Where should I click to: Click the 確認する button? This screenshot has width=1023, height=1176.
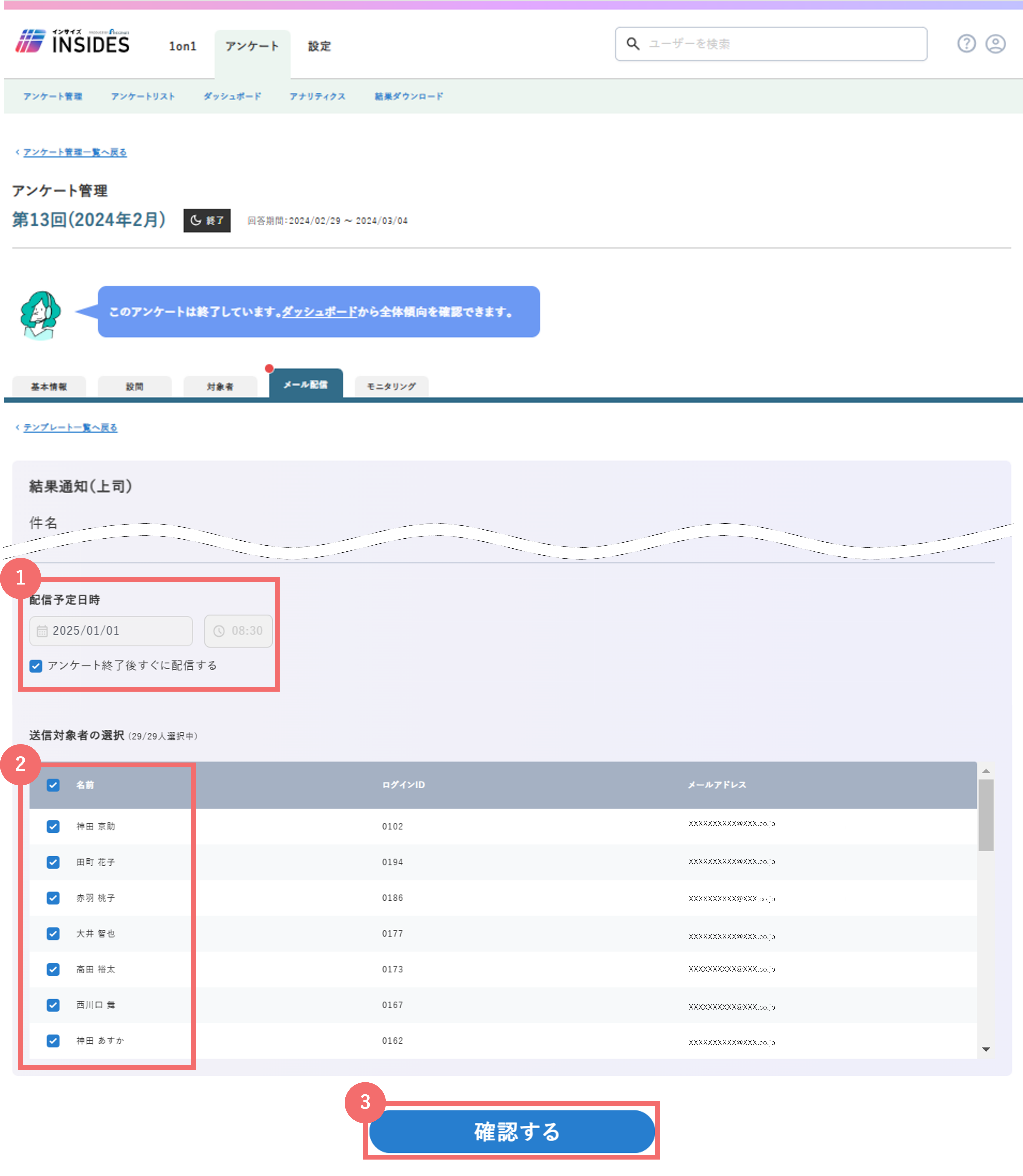point(512,1132)
